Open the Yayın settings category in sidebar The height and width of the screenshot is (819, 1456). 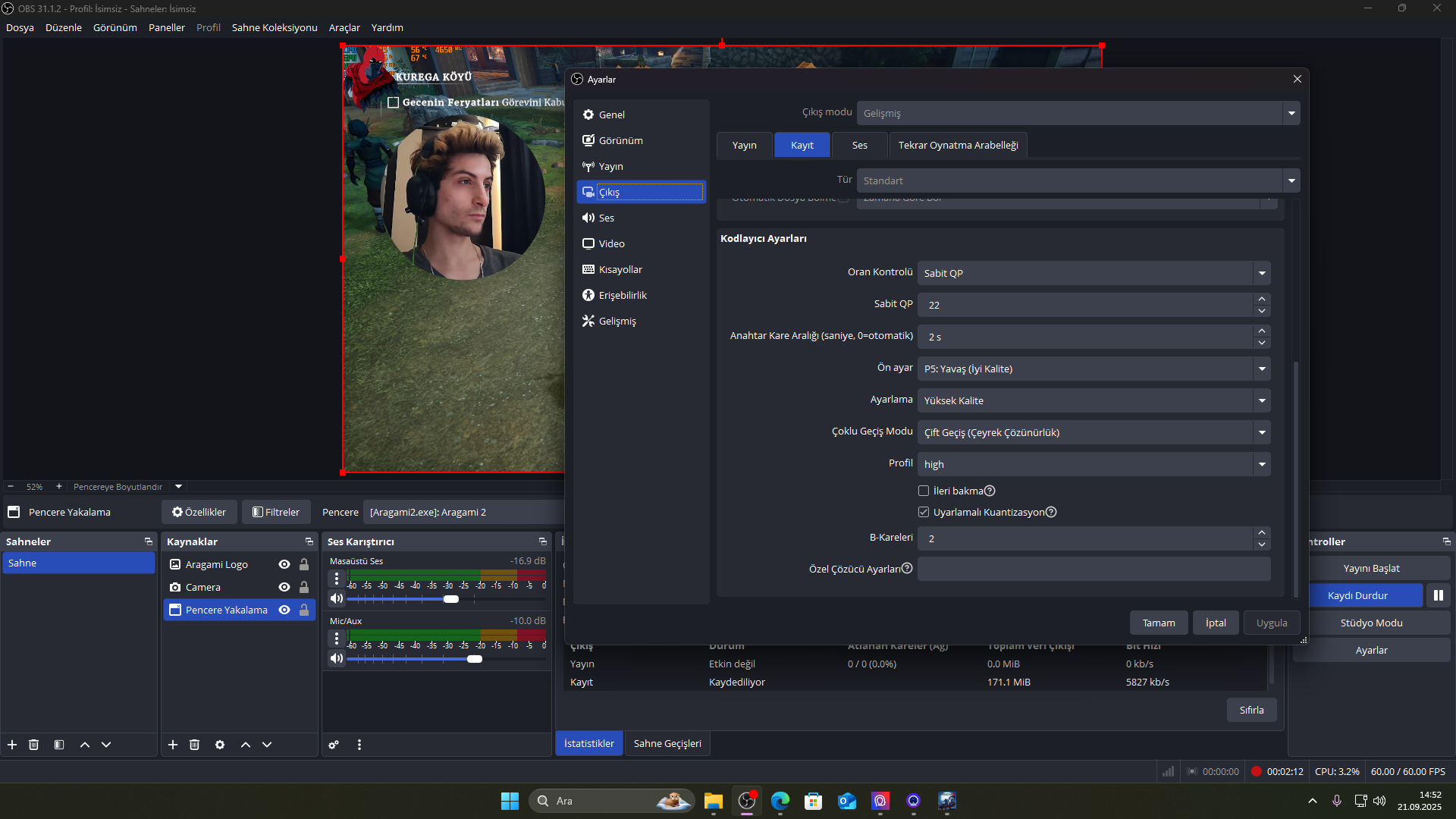point(641,166)
